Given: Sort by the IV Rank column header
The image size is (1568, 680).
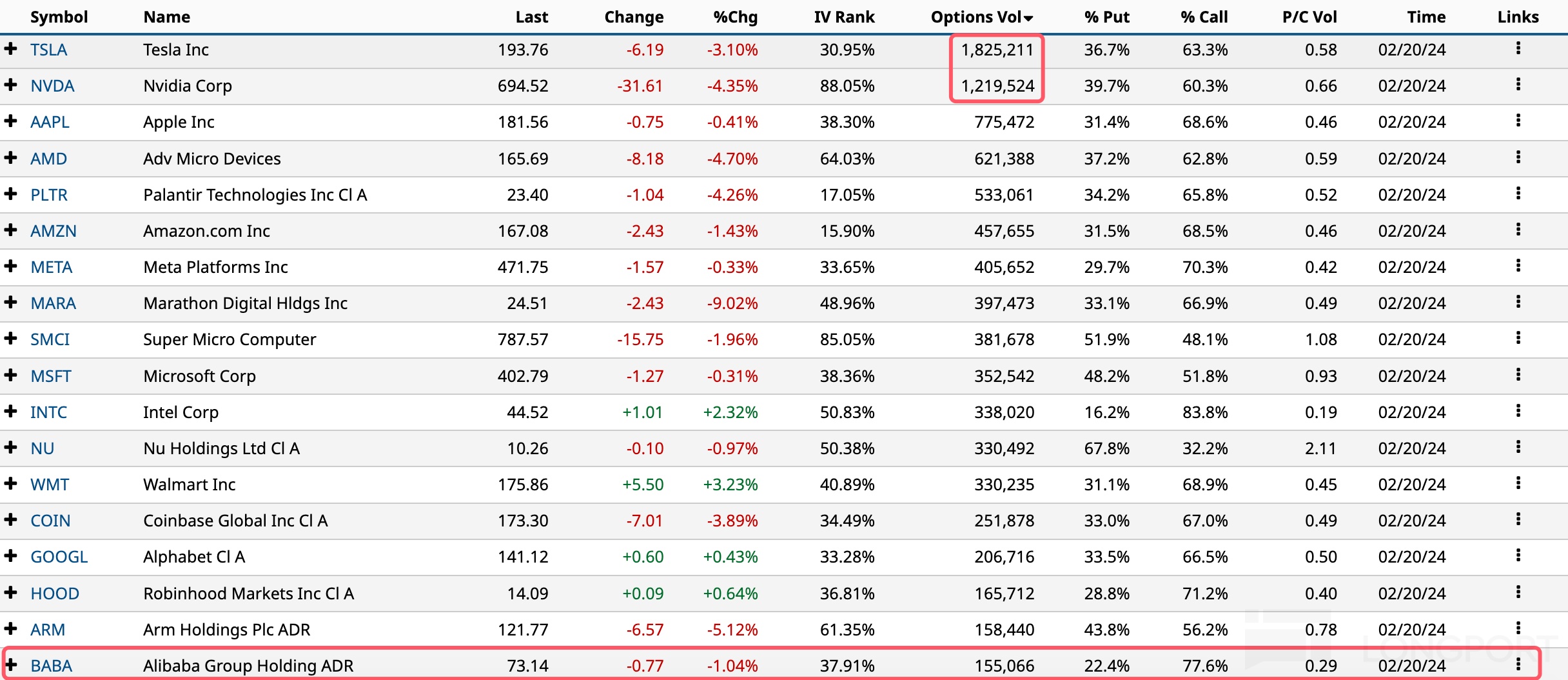Looking at the screenshot, I should point(844,17).
